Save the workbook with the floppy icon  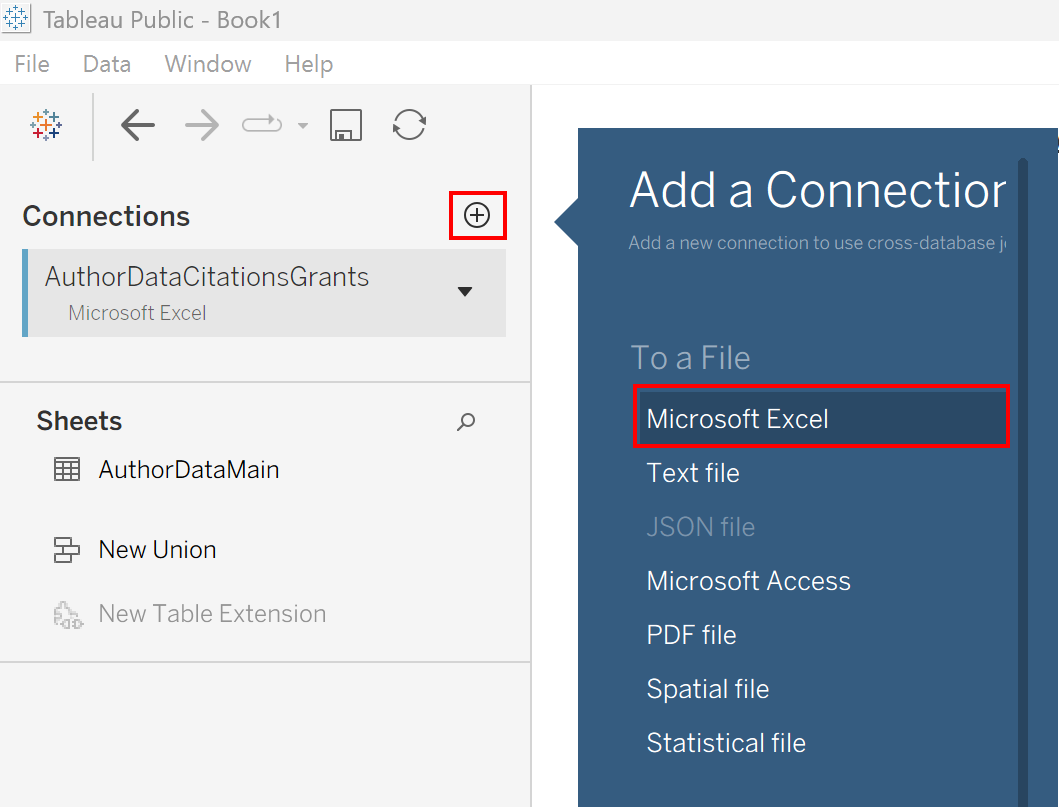coord(346,125)
